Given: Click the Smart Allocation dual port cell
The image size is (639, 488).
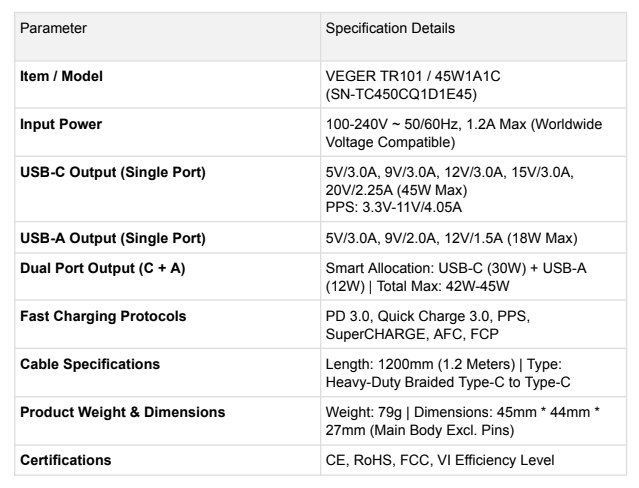Looking at the screenshot, I should (x=473, y=277).
